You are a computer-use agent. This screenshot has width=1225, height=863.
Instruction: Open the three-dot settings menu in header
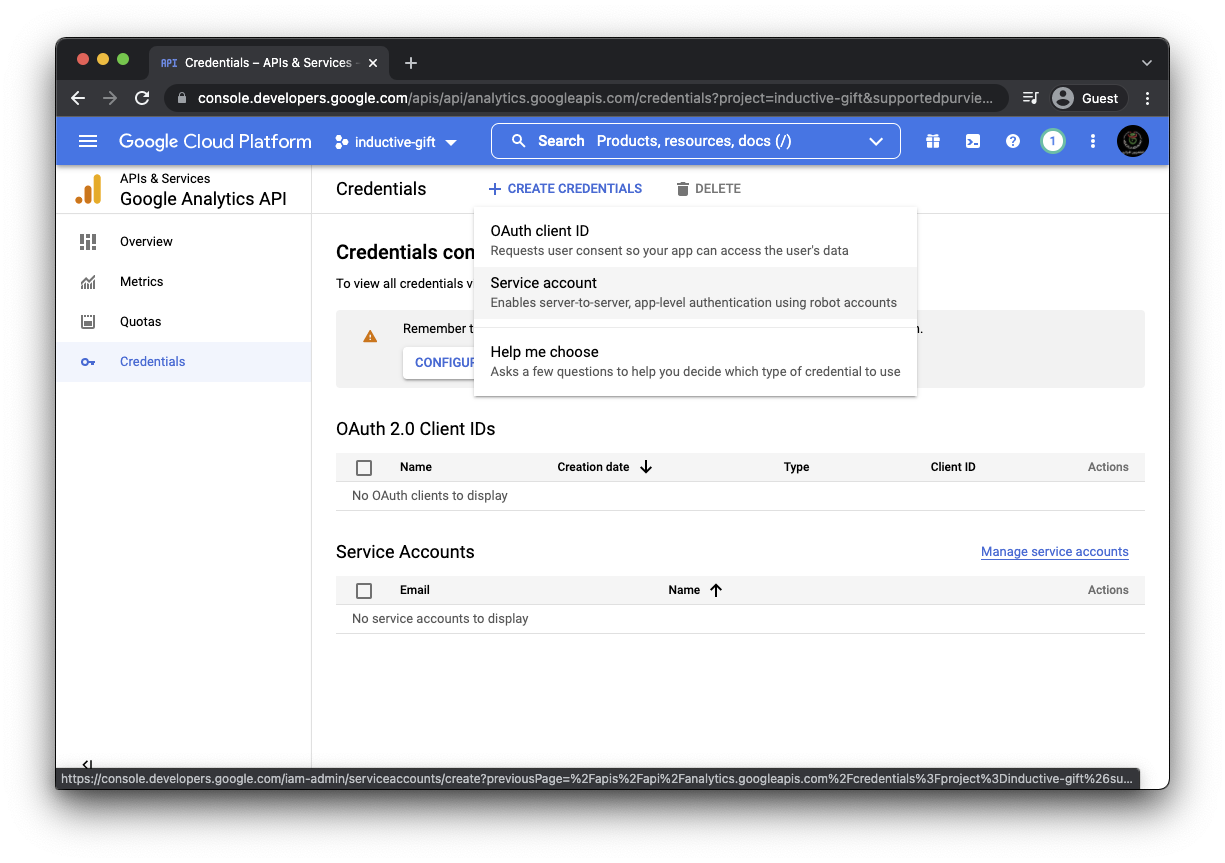(x=1092, y=141)
